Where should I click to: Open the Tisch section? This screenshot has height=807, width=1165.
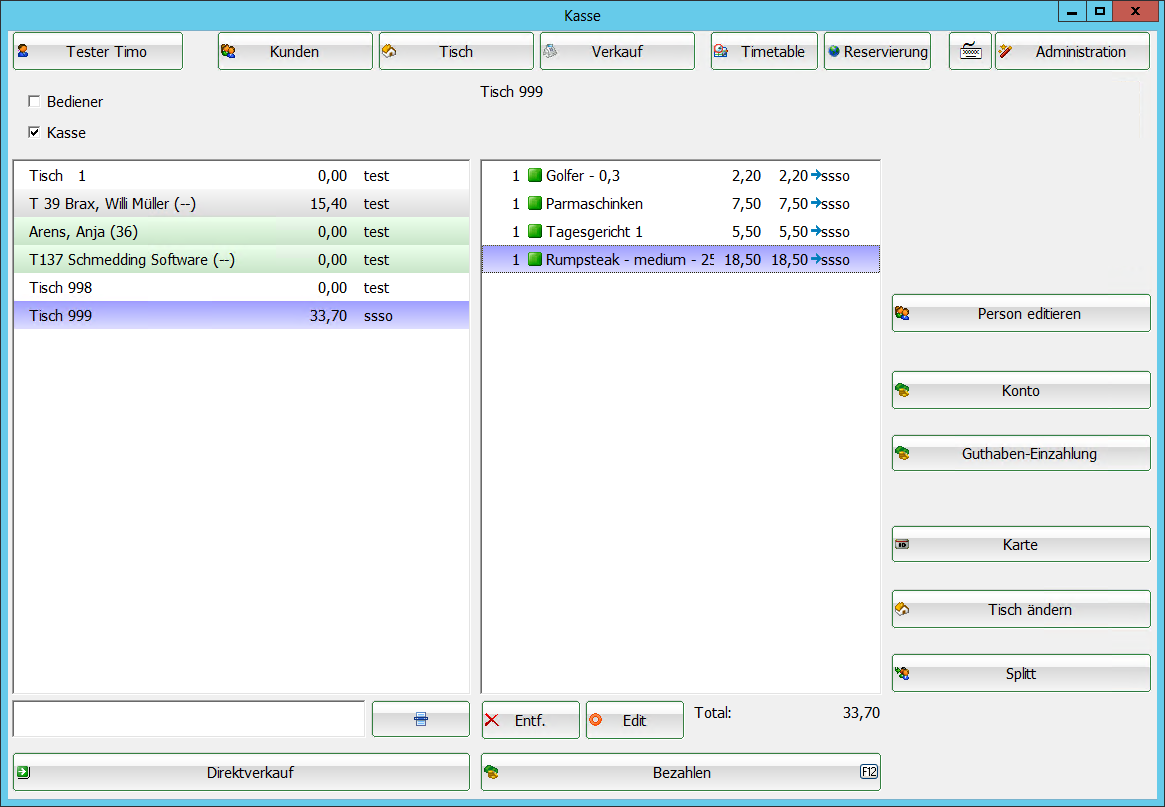(456, 52)
